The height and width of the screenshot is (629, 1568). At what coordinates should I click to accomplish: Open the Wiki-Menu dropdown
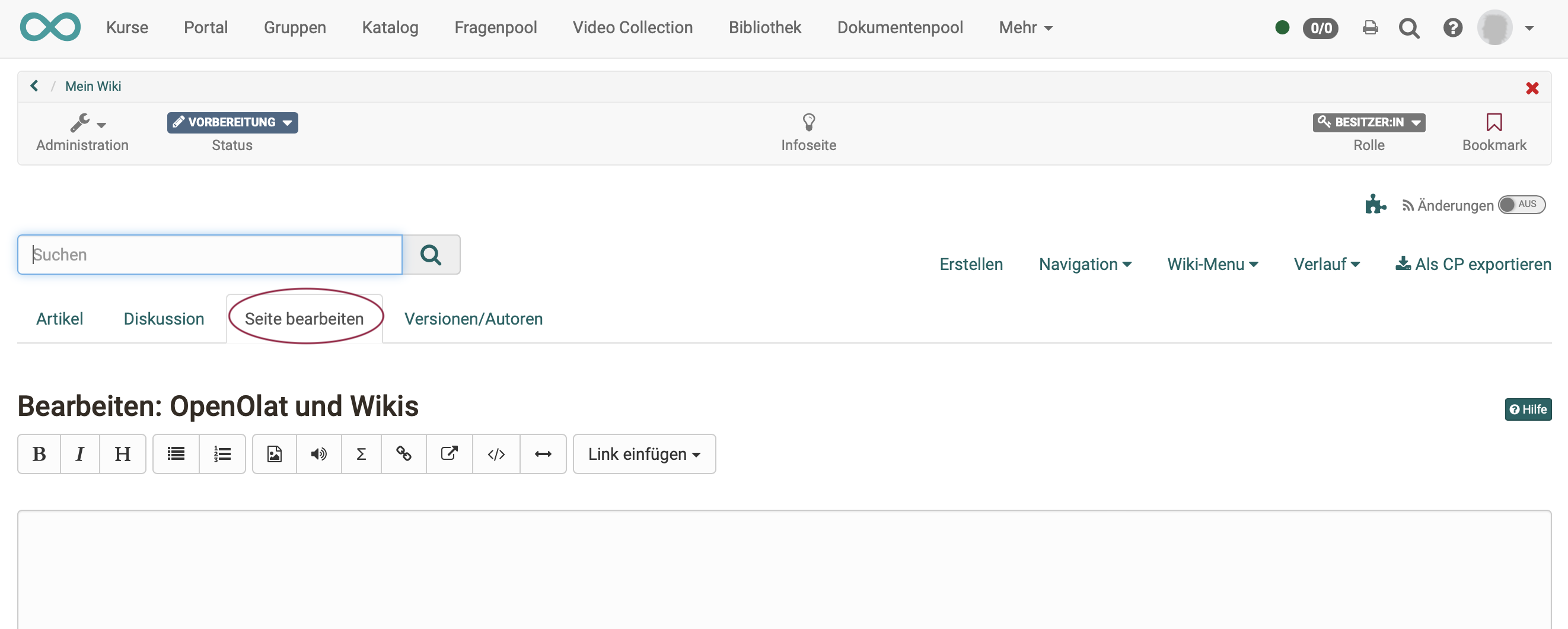click(1212, 263)
